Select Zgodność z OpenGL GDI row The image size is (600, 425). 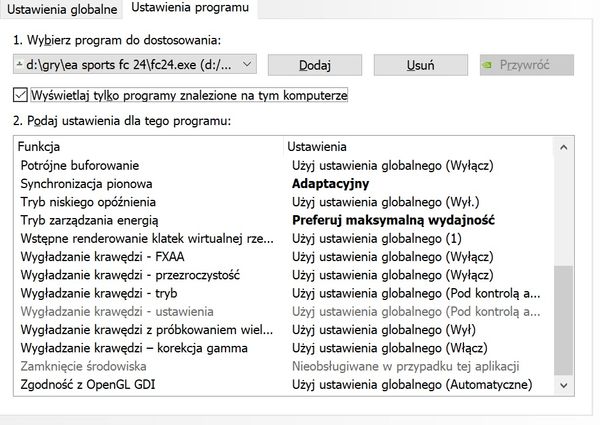[89, 384]
